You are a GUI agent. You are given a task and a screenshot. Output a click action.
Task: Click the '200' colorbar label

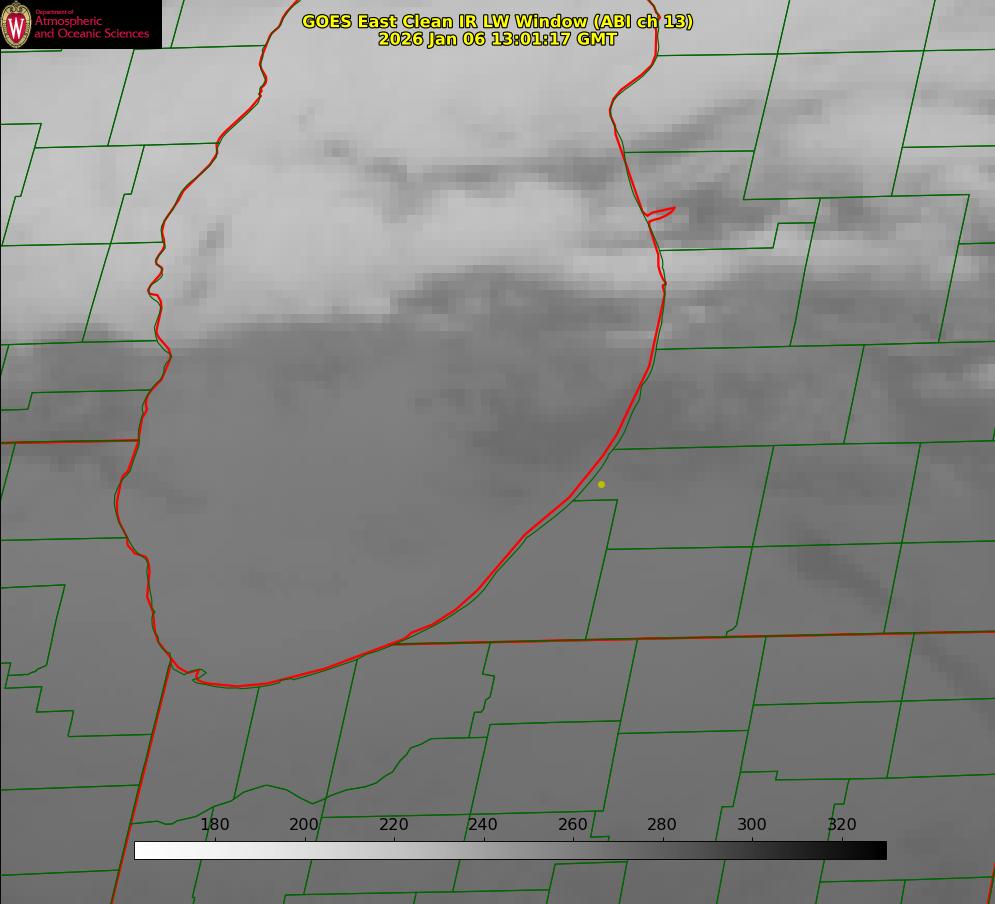coord(304,824)
